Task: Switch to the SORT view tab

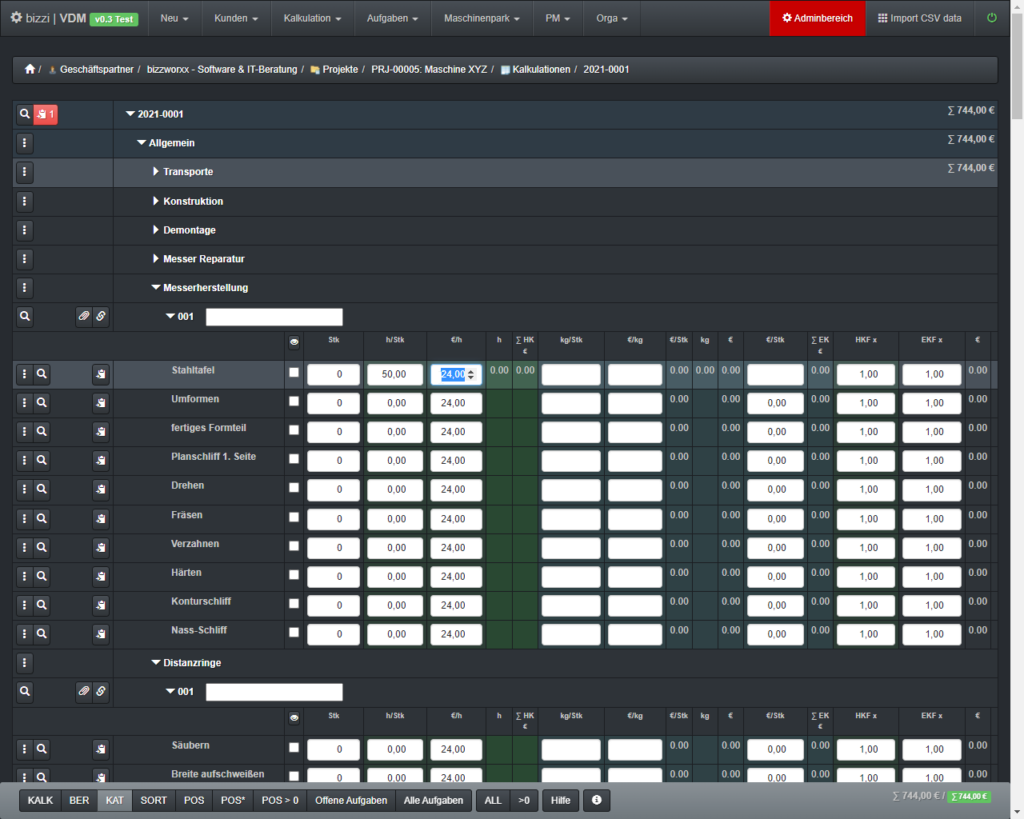Action: point(153,801)
